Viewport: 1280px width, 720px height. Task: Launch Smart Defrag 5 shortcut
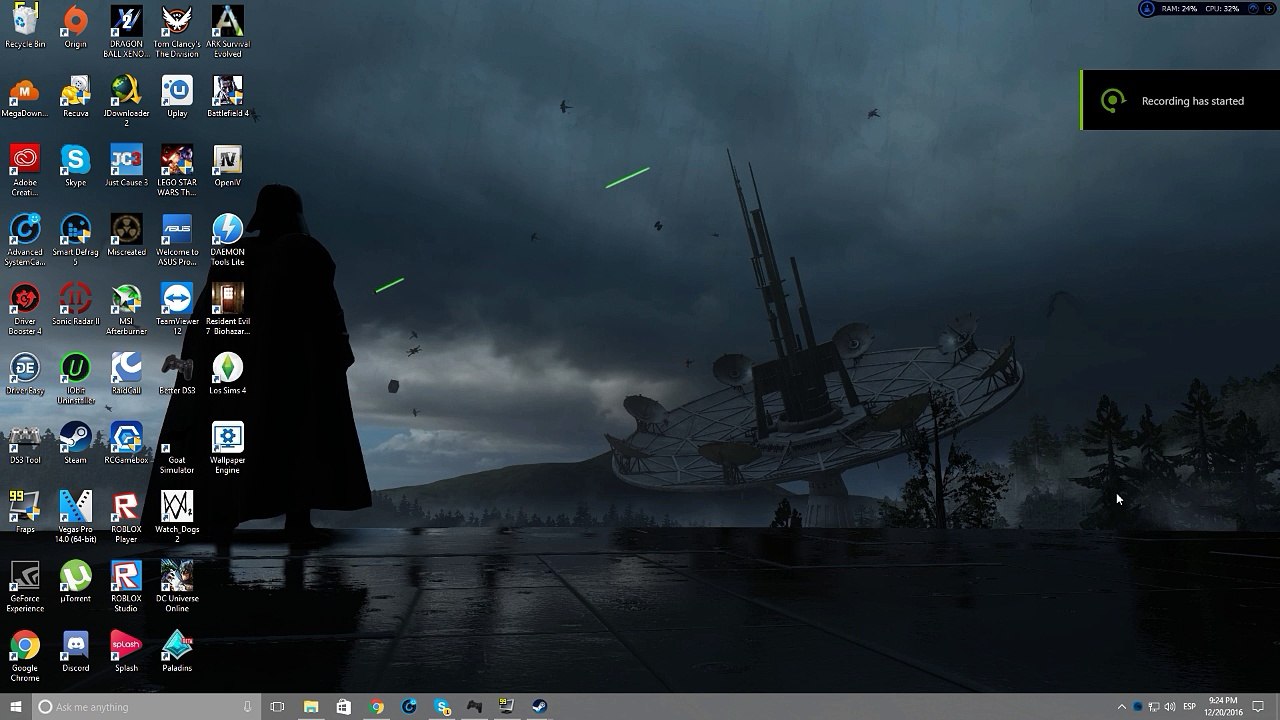point(75,240)
